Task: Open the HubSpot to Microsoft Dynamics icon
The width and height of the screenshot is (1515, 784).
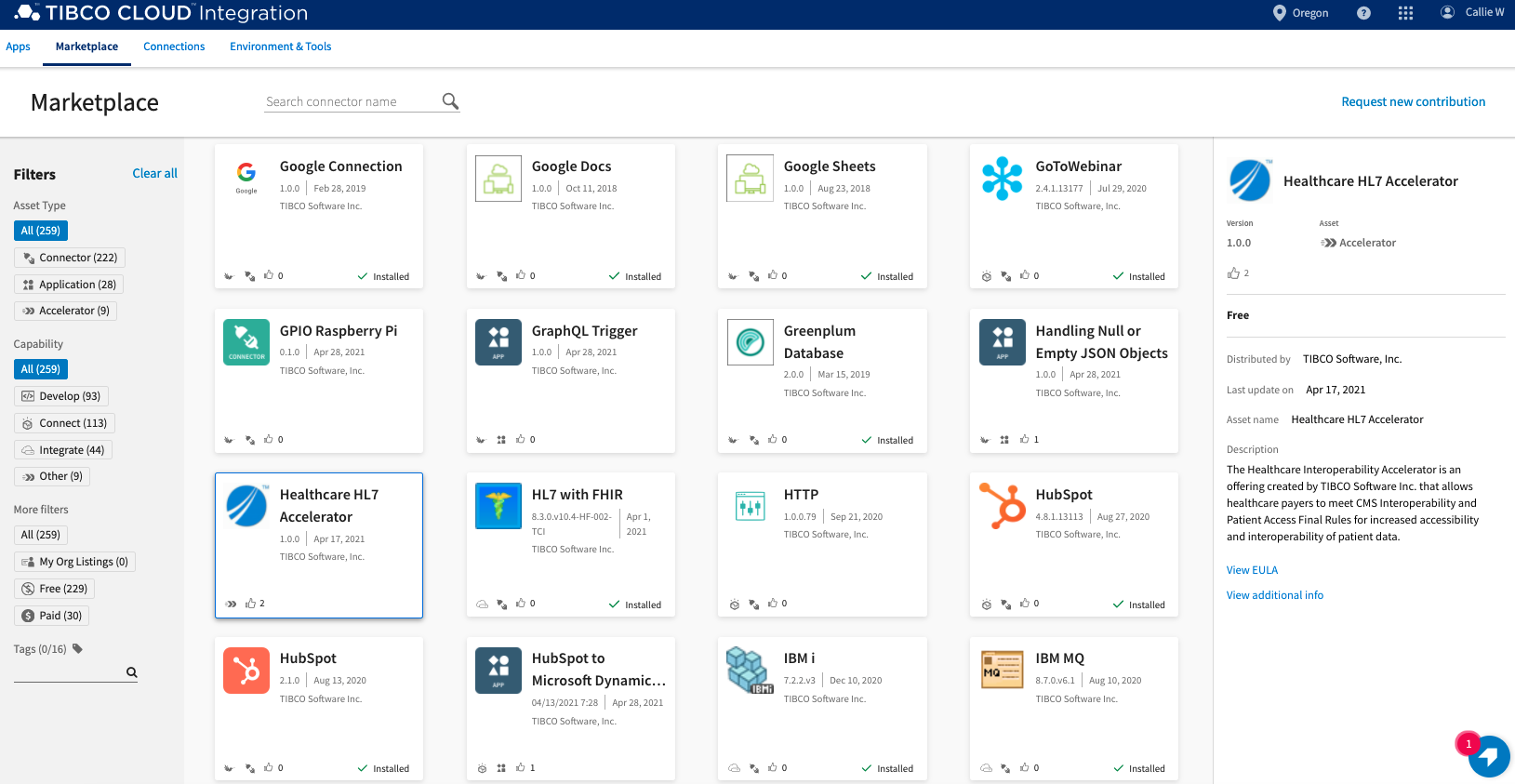Action: [x=498, y=671]
